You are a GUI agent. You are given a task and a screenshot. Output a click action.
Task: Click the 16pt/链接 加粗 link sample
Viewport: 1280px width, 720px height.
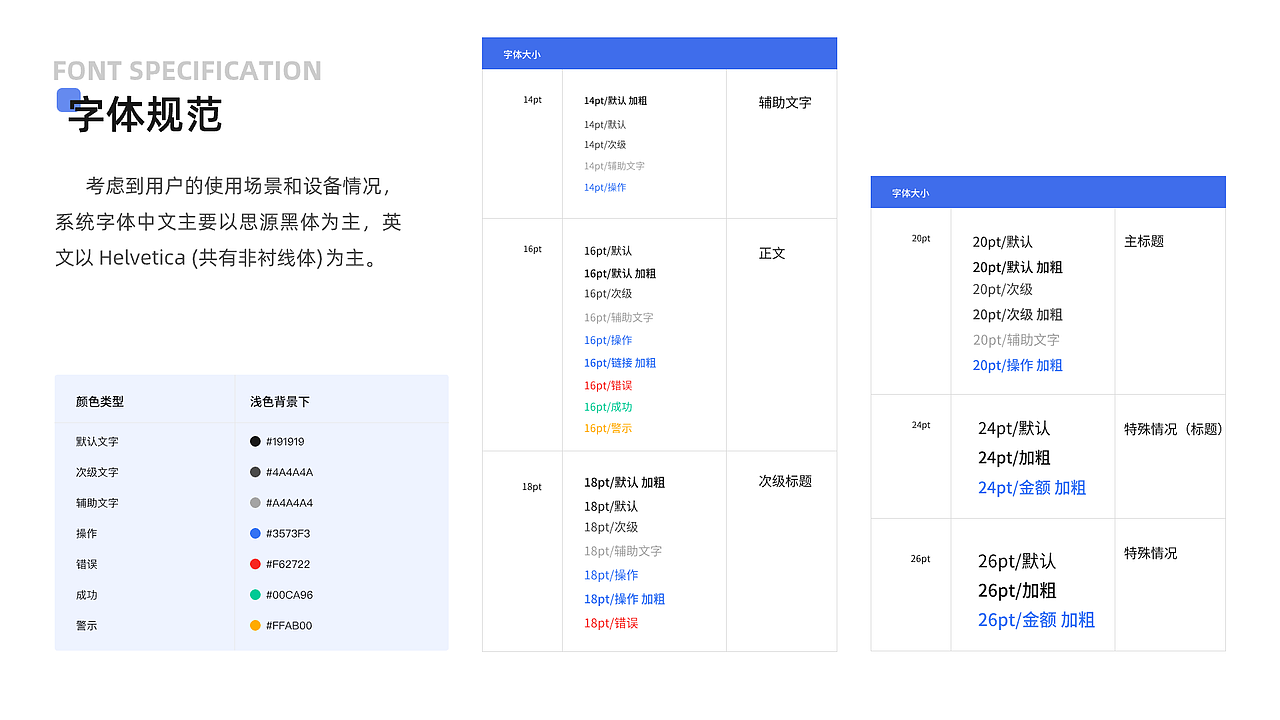click(x=620, y=362)
